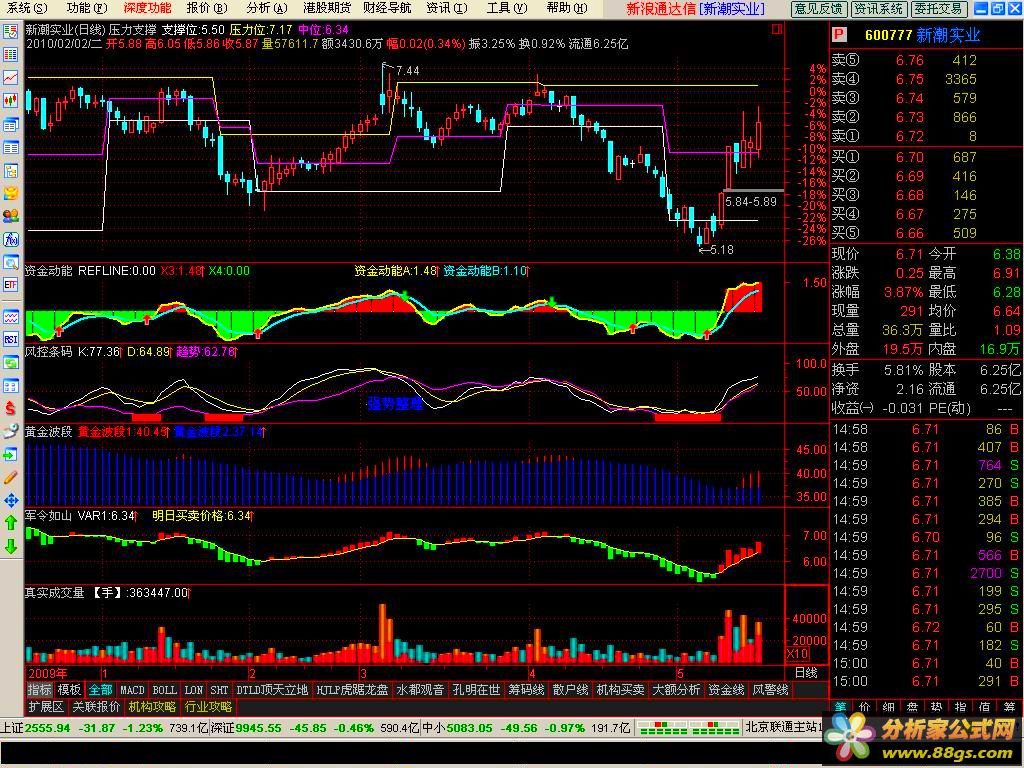This screenshot has height=768, width=1024.
Task: Click the yellow envelope message icon
Action: click(10, 193)
